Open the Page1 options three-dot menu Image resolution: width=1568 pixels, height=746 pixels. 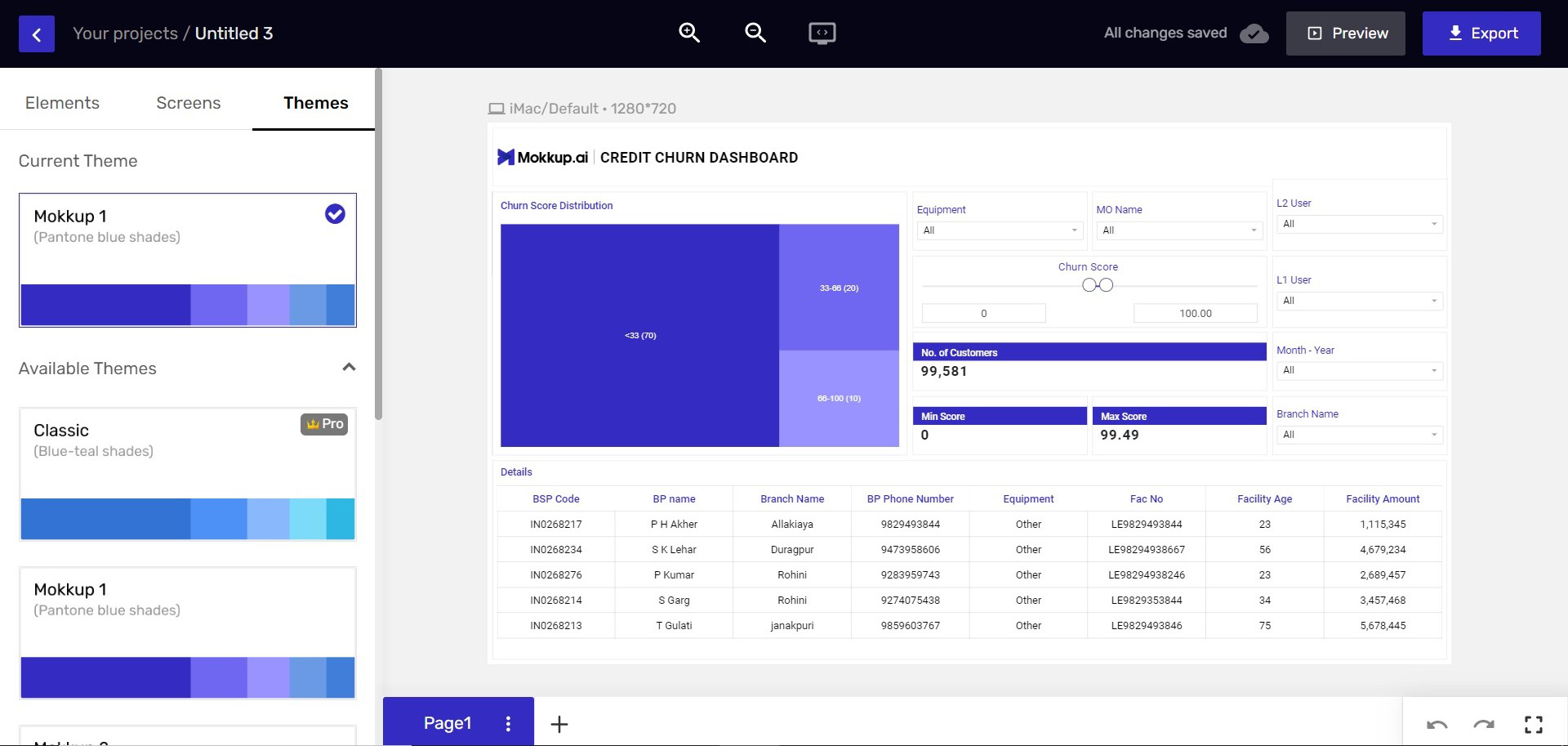click(508, 723)
